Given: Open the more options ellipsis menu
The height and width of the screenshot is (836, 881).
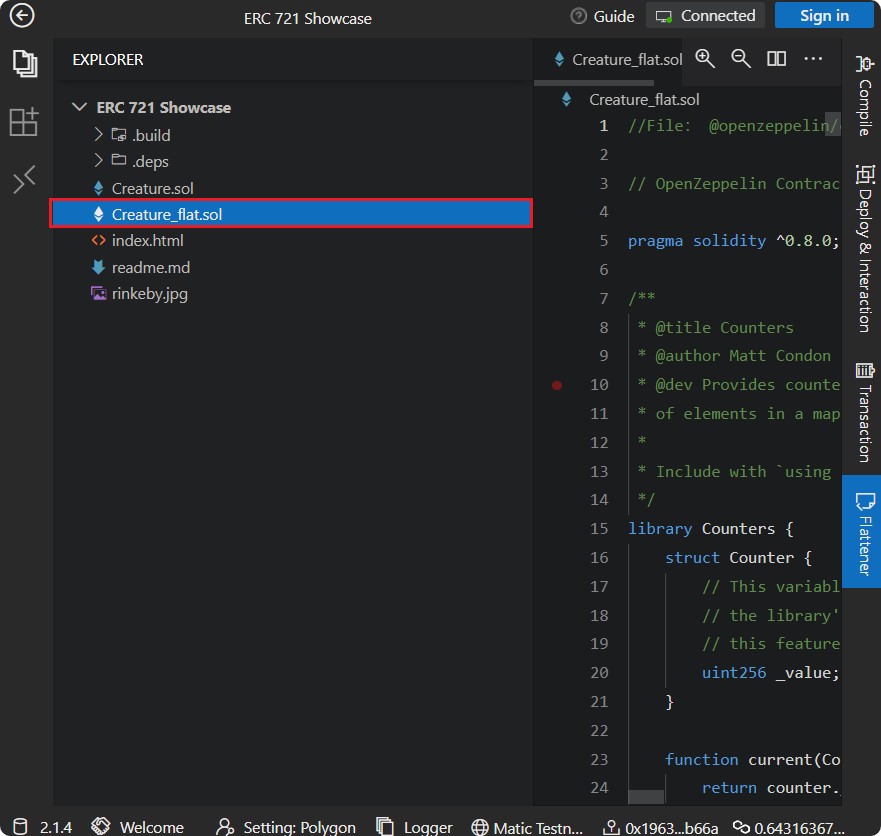Looking at the screenshot, I should (813, 59).
